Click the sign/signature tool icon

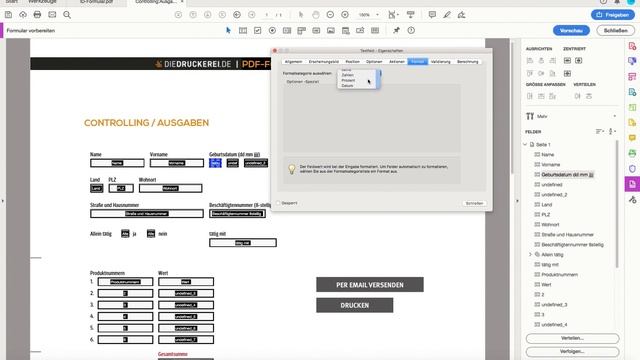point(461,15)
